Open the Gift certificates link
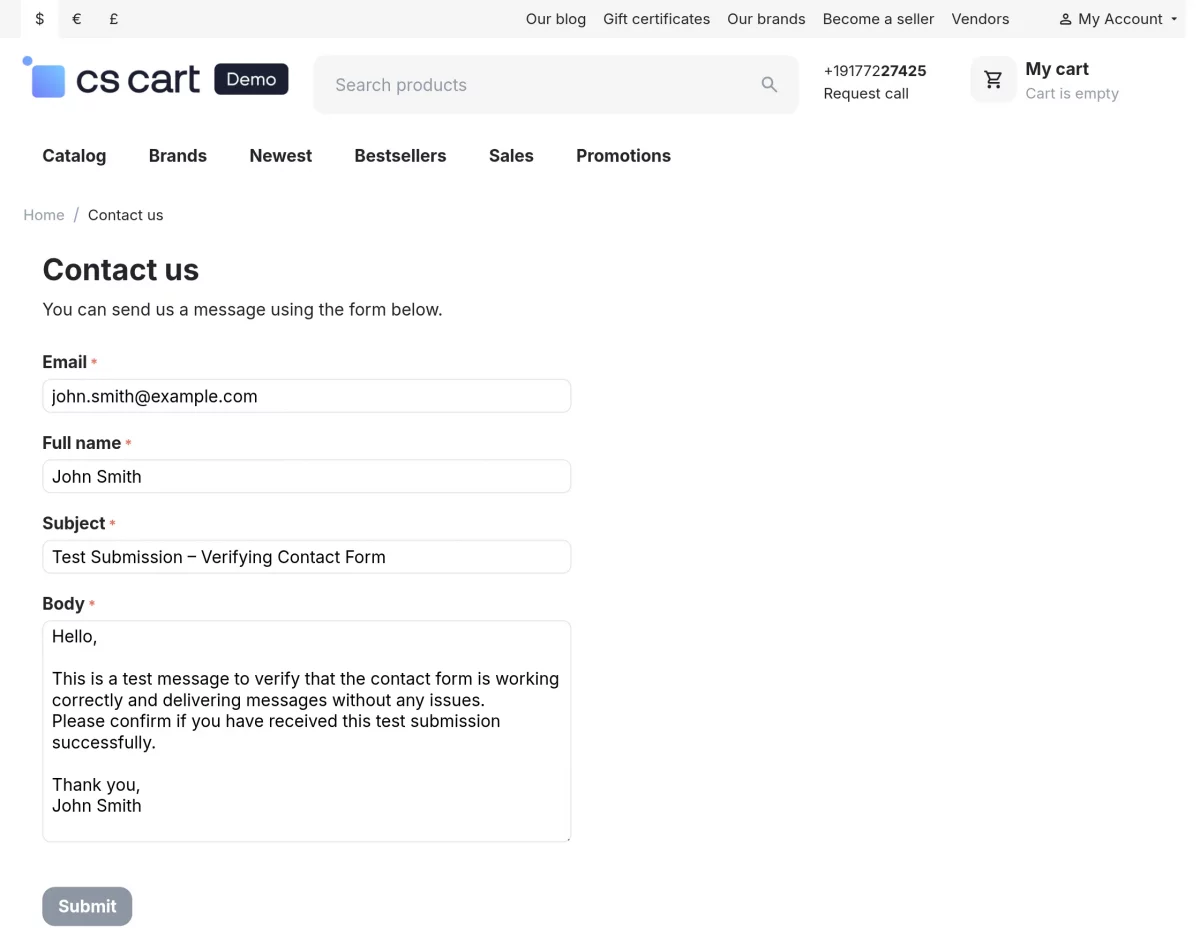Image resolution: width=1200 pixels, height=943 pixels. click(656, 19)
